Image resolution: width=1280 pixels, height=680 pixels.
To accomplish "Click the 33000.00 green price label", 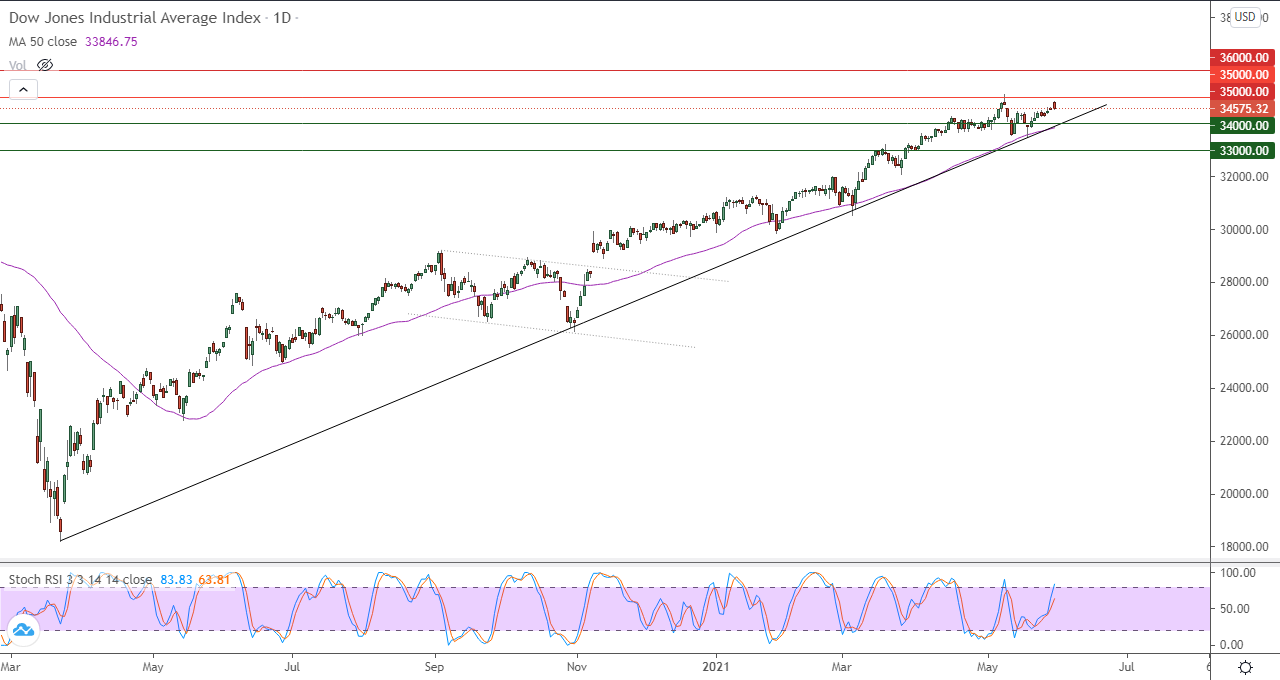I will pos(1243,151).
